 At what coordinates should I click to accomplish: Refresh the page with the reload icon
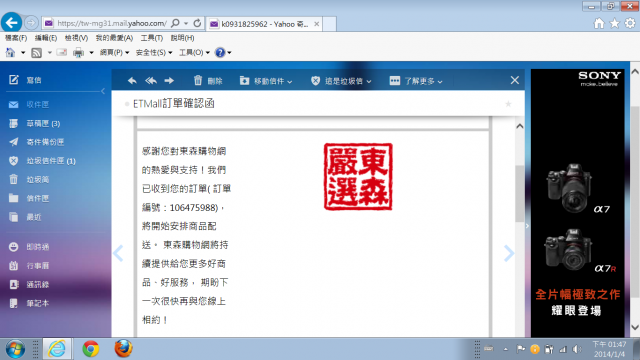pyautogui.click(x=198, y=23)
